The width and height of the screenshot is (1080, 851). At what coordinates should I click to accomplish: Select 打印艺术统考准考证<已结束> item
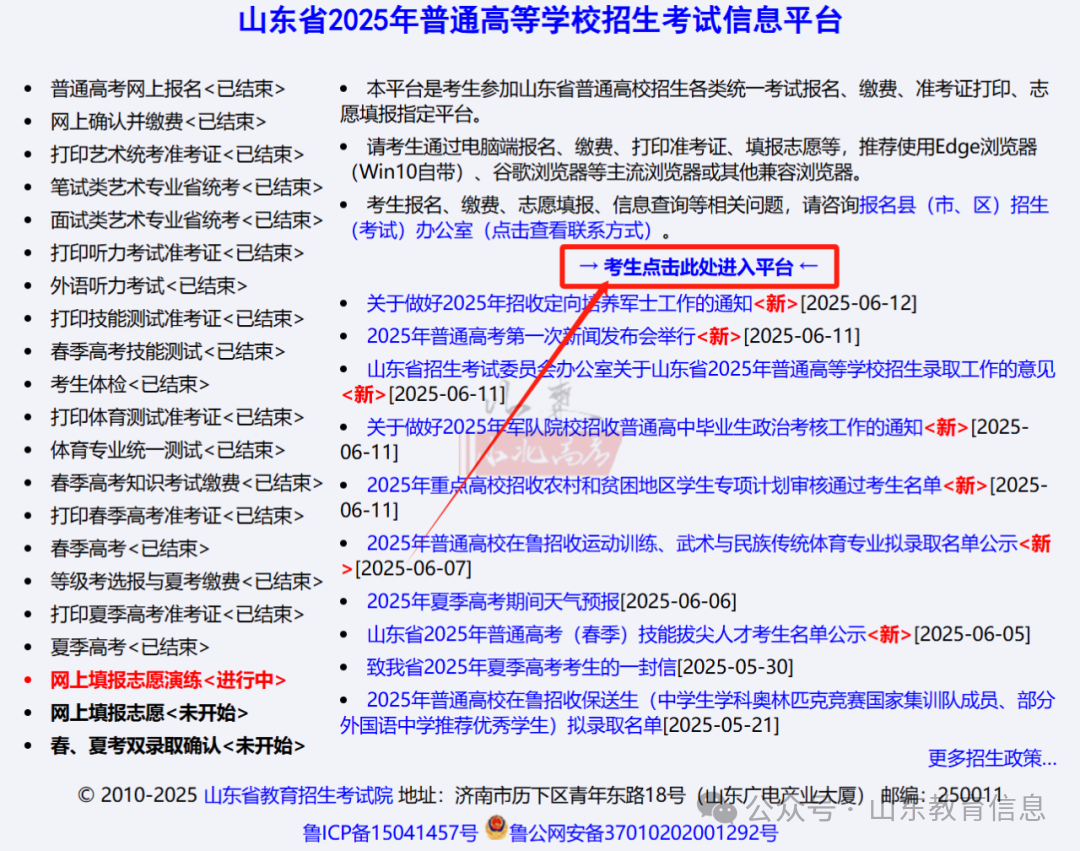click(x=177, y=154)
